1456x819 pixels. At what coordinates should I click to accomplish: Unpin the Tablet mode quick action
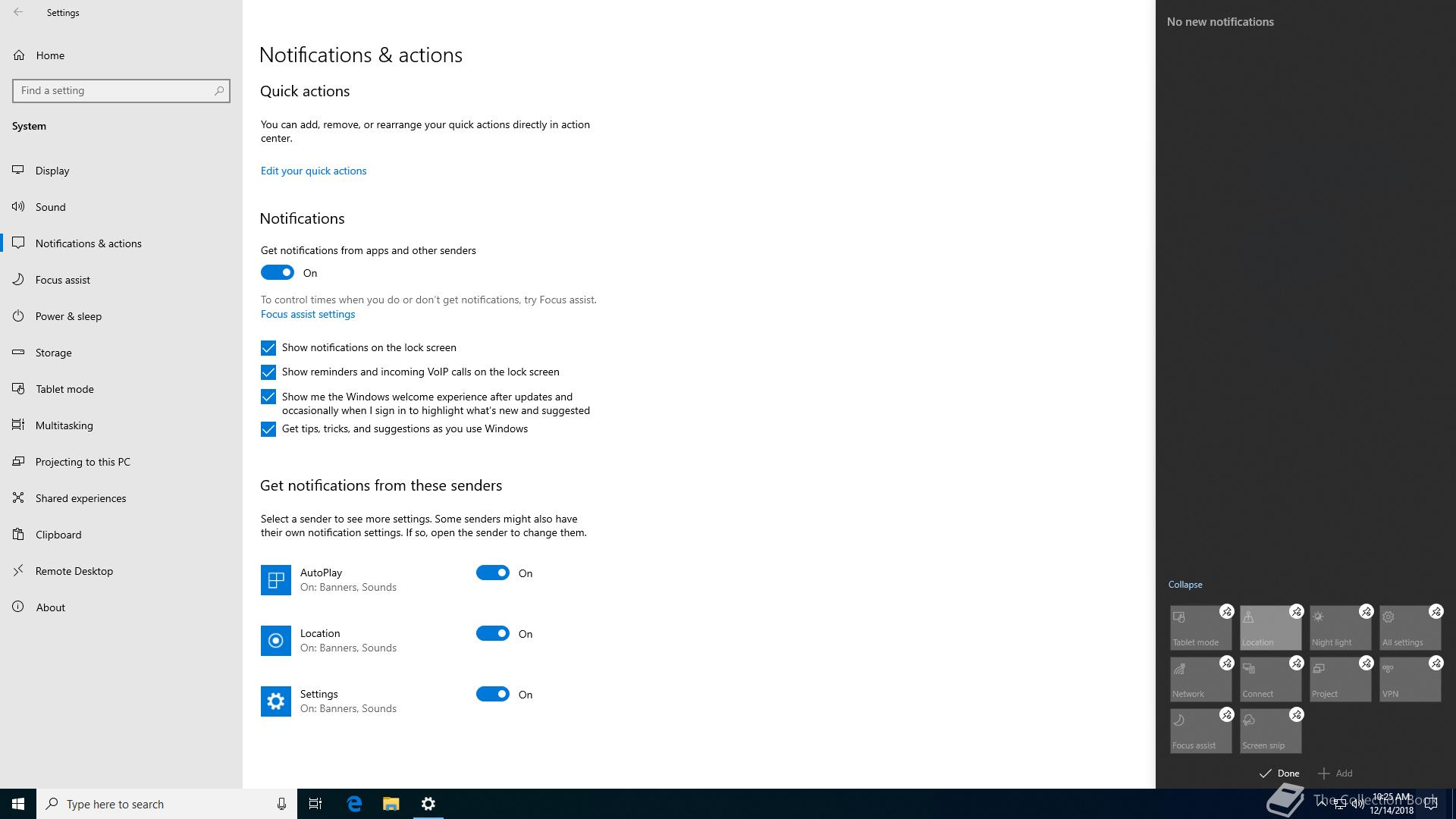(x=1226, y=611)
